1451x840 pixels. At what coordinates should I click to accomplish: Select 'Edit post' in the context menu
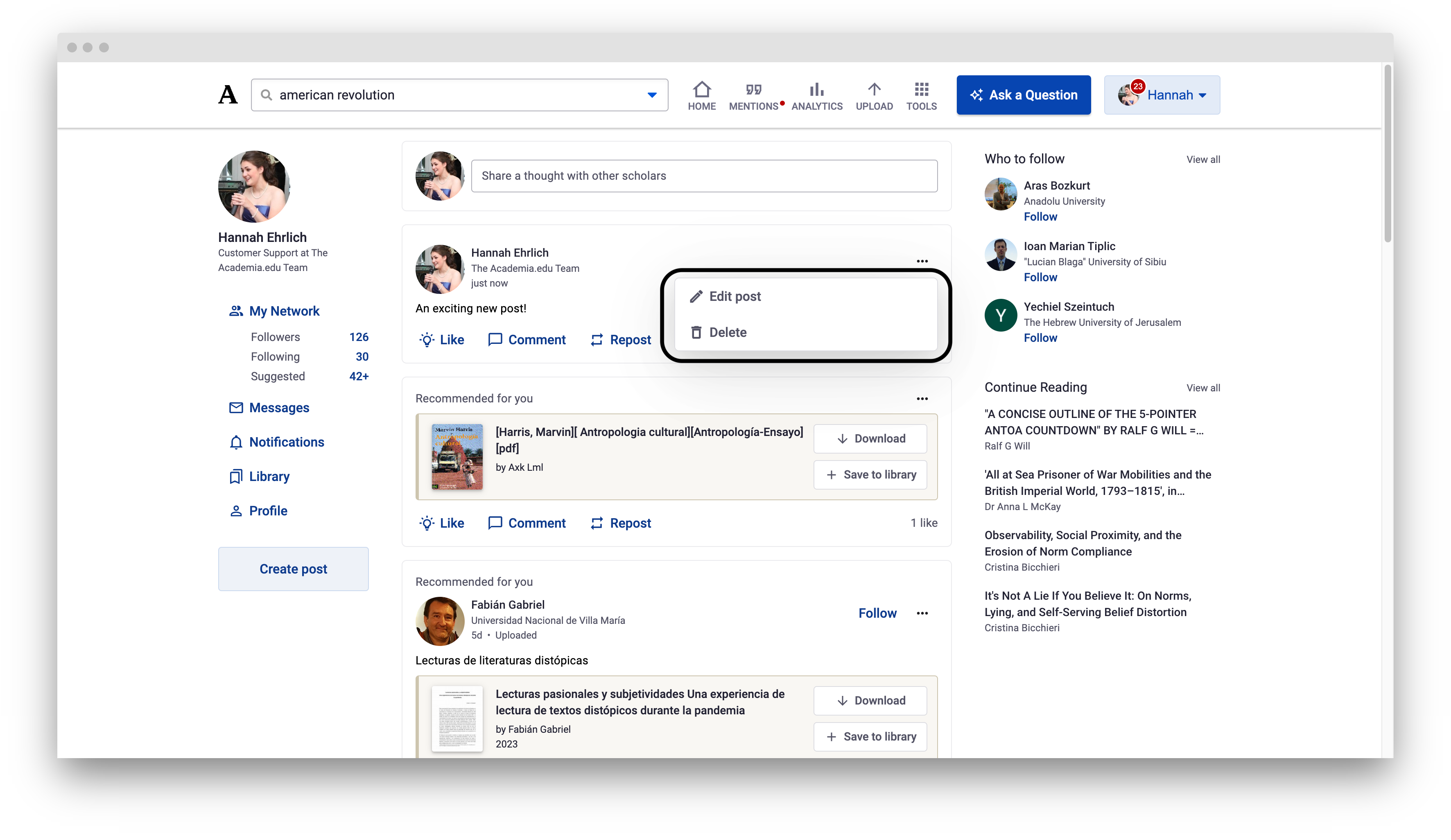735,296
